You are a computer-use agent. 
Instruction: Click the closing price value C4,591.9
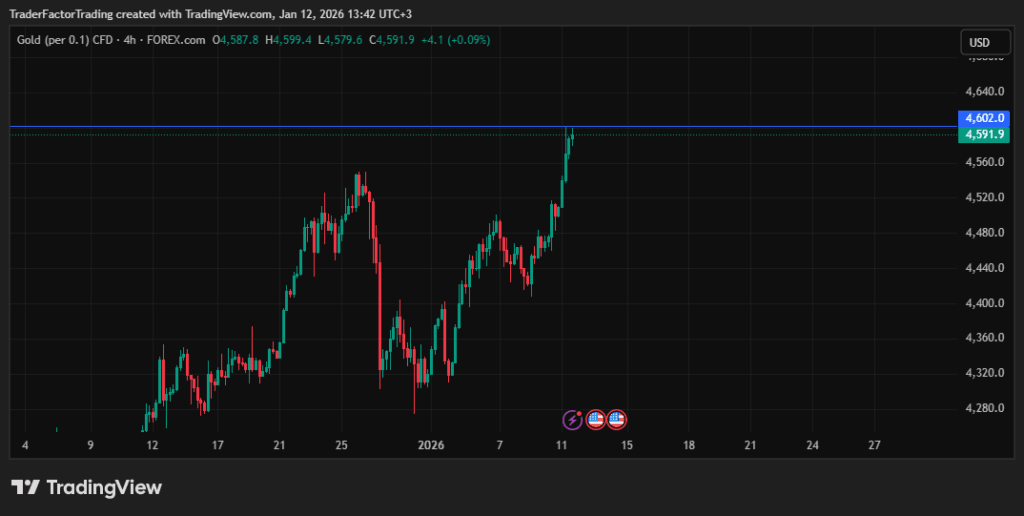pyautogui.click(x=393, y=40)
